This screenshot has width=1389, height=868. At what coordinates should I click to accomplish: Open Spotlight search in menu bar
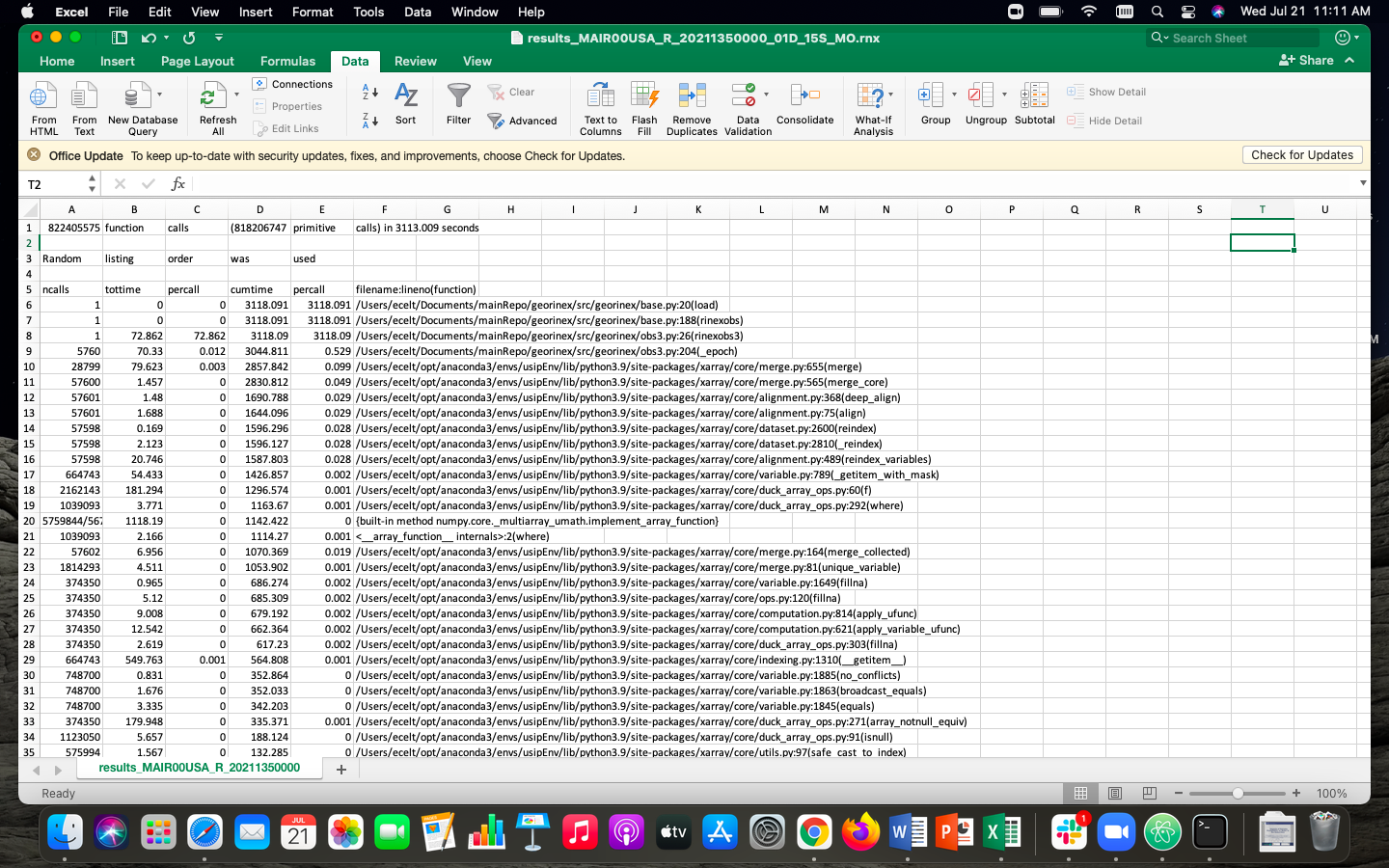click(x=1157, y=12)
